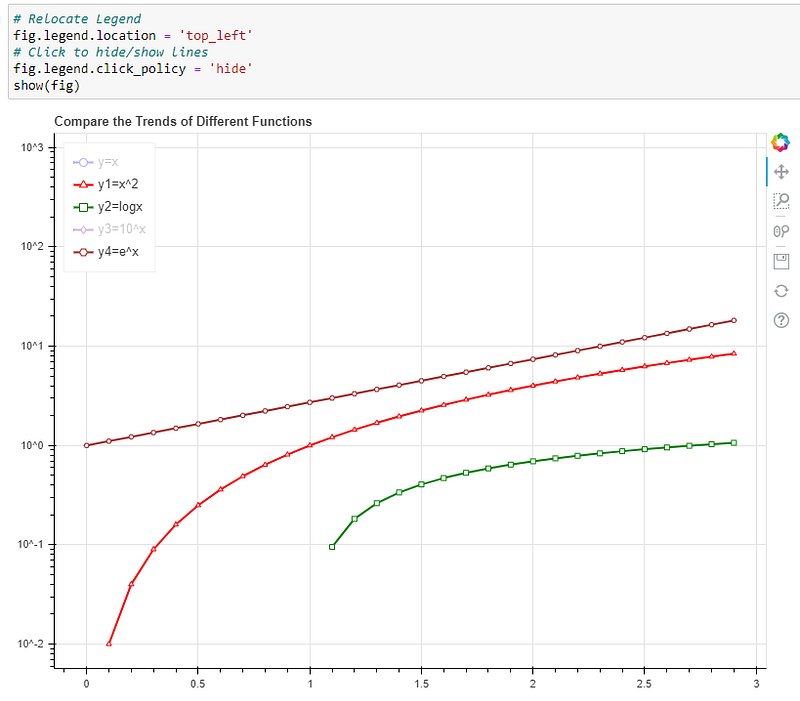
Task: Click the red triangle legend glyph
Action: pyautogui.click(x=83, y=185)
